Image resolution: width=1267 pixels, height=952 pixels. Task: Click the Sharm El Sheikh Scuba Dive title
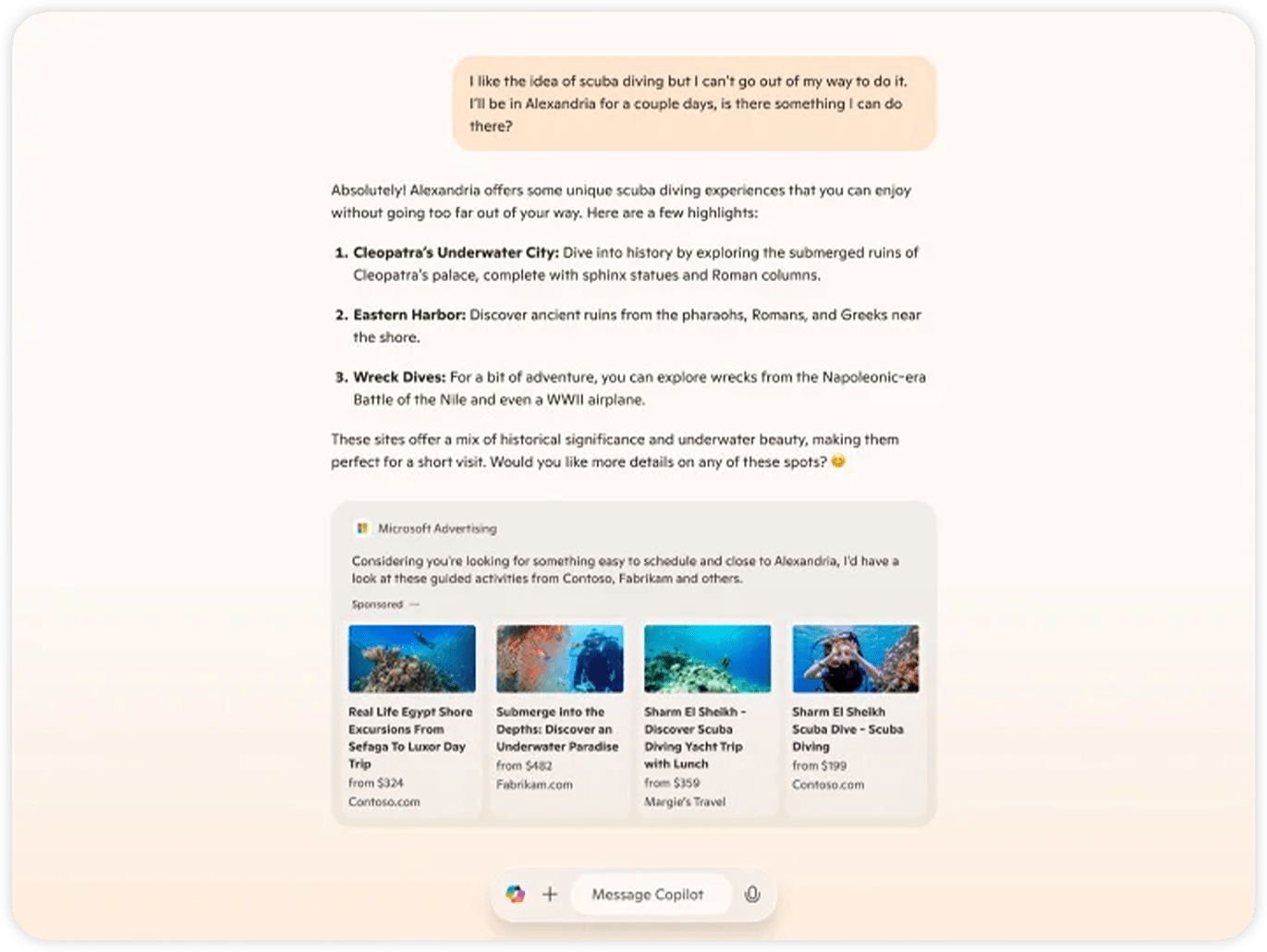[x=847, y=729]
